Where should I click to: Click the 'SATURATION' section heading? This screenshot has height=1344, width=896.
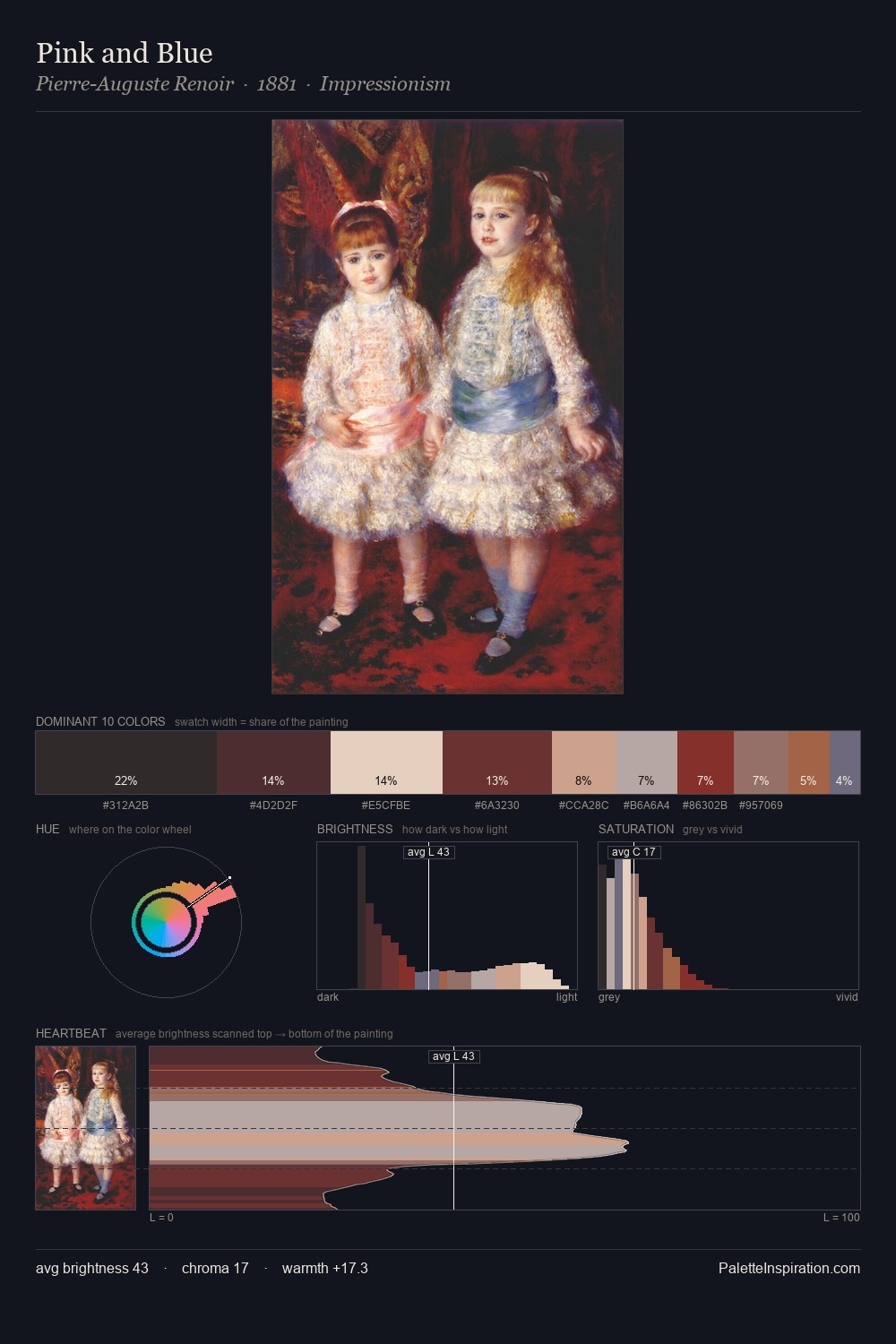[636, 829]
